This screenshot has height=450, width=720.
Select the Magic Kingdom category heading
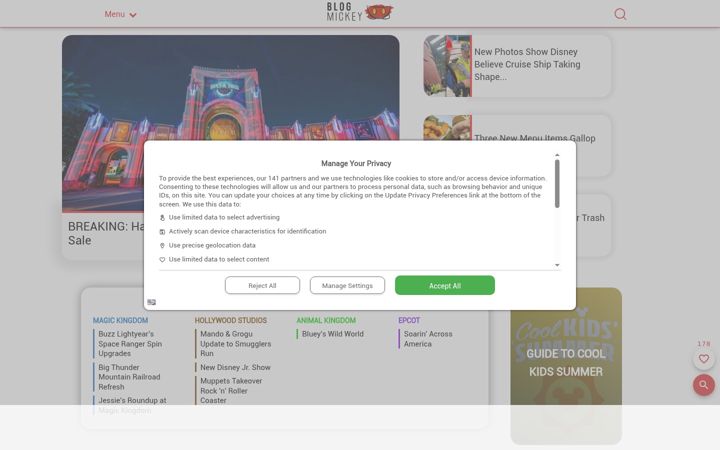pyautogui.click(x=120, y=320)
